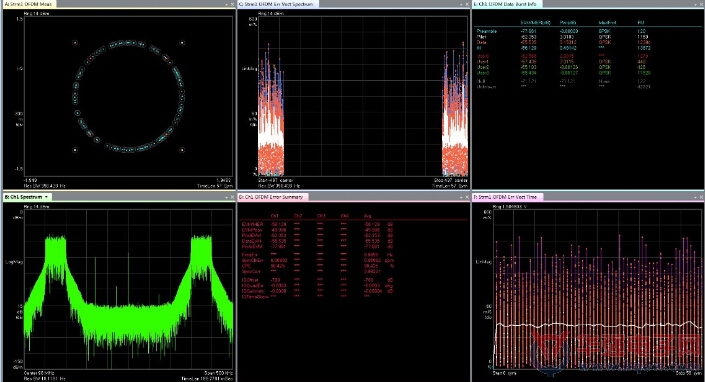
Task: Open the dropdown arrow beside B: Ch1 Spectrum title
Action: [46, 197]
